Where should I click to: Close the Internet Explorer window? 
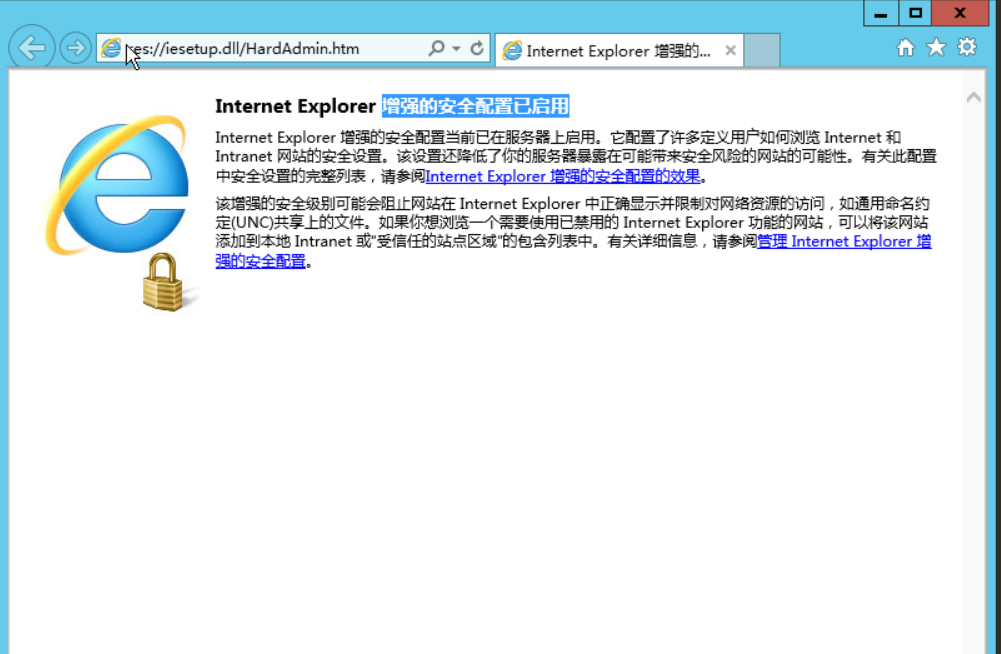[960, 13]
